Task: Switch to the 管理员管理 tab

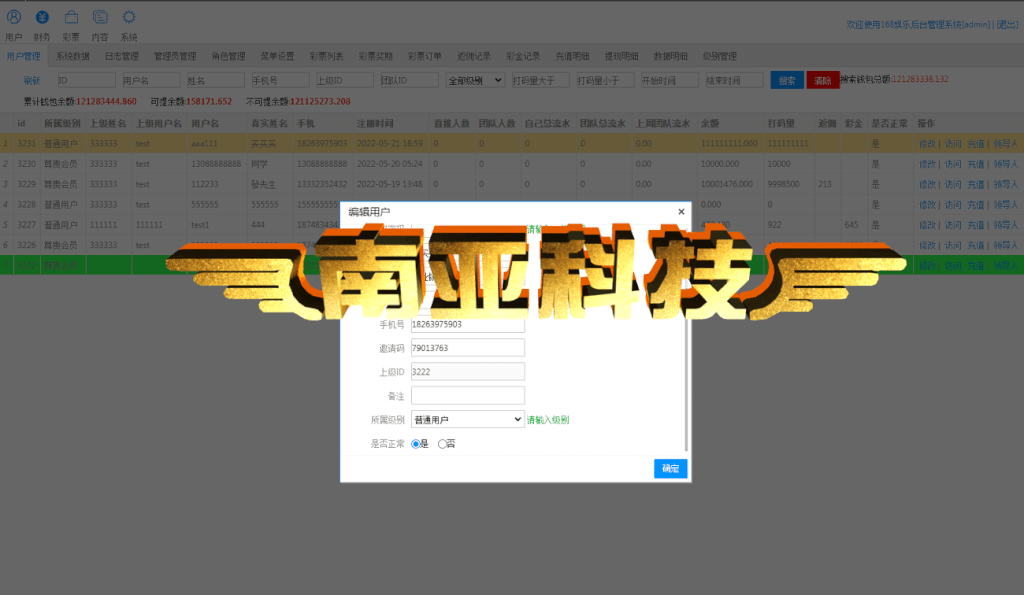Action: click(175, 56)
